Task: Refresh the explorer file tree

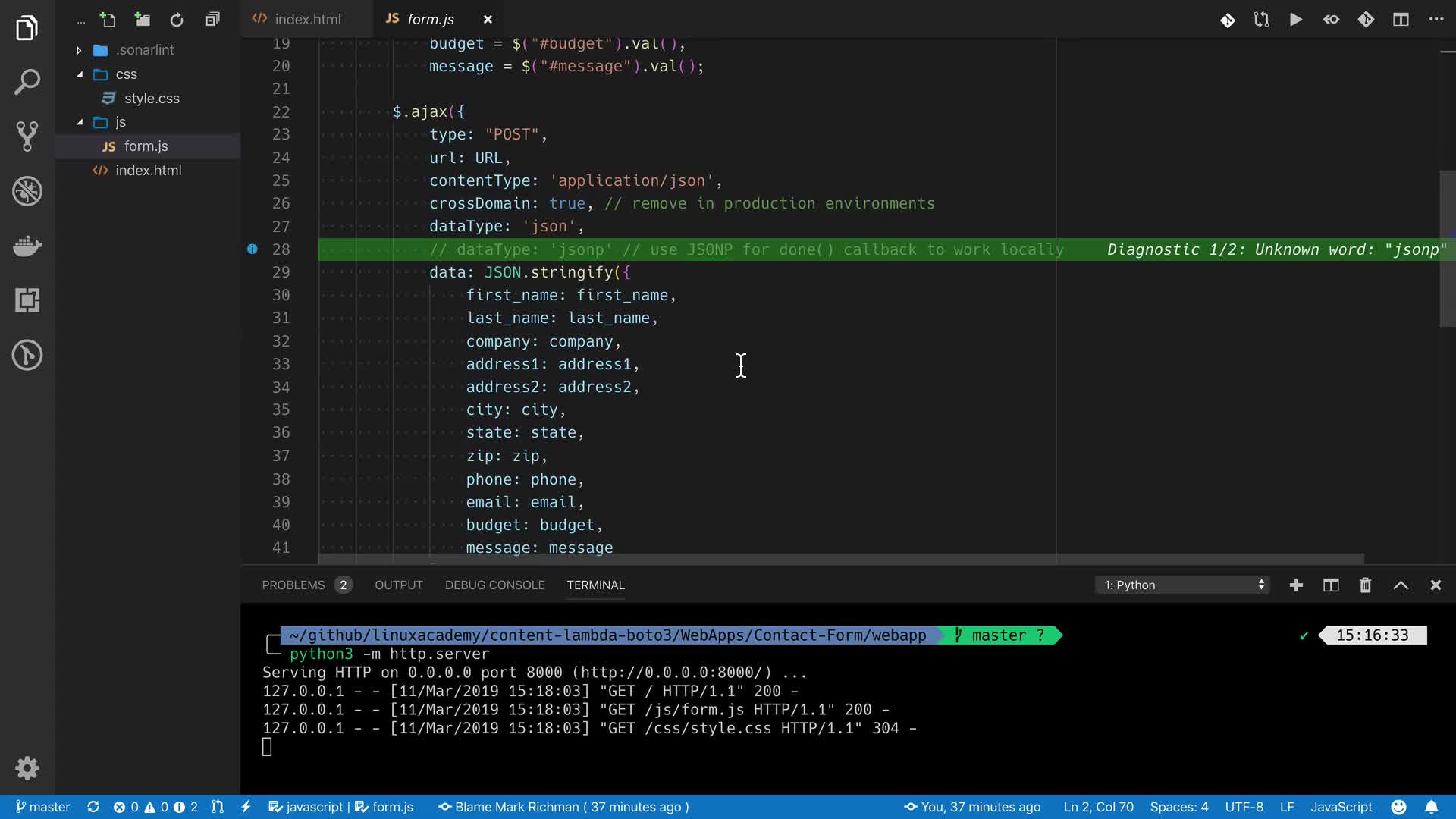Action: 177,20
